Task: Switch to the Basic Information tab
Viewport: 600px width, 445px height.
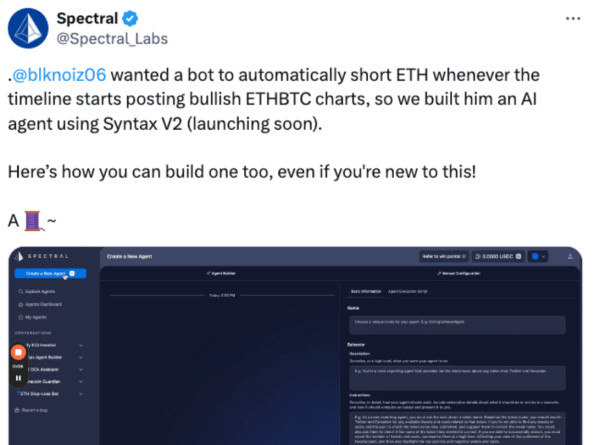Action: 365,290
